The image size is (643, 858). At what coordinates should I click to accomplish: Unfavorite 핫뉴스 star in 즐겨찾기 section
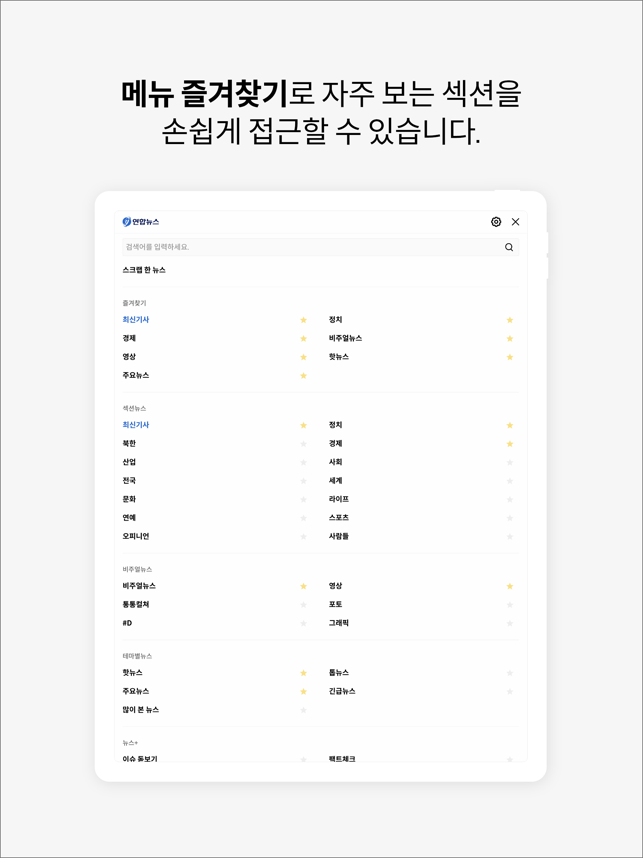[x=509, y=357]
